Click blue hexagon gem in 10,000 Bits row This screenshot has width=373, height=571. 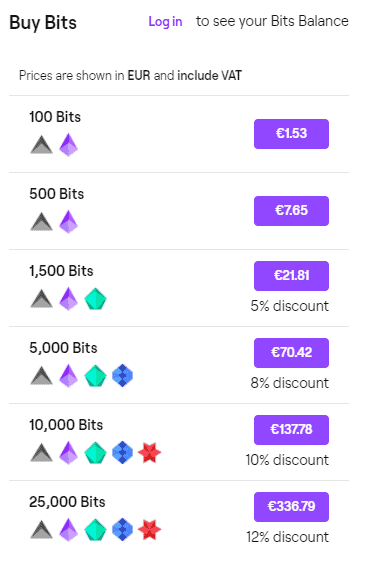pos(122,453)
